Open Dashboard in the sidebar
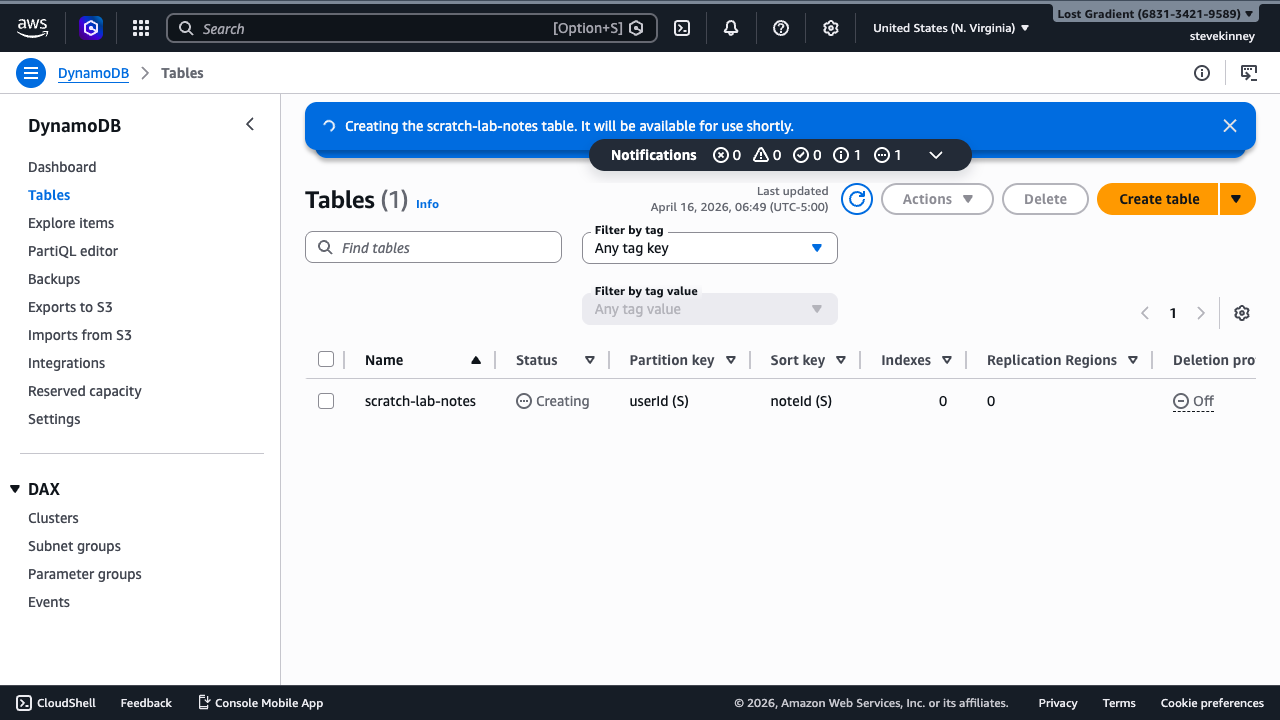1280x720 pixels. (62, 167)
